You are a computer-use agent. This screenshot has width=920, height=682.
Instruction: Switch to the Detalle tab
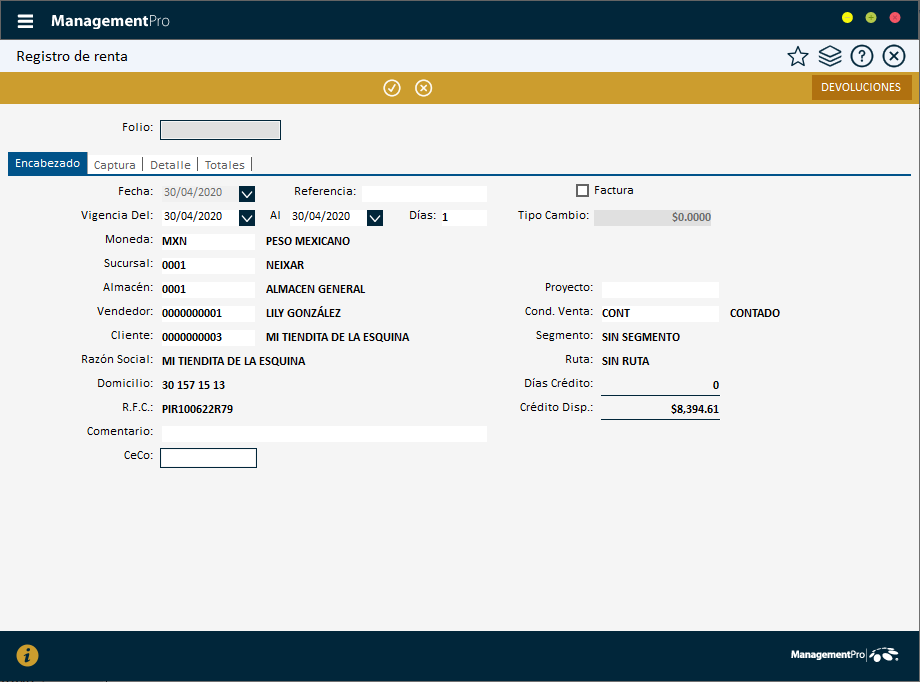coord(170,165)
